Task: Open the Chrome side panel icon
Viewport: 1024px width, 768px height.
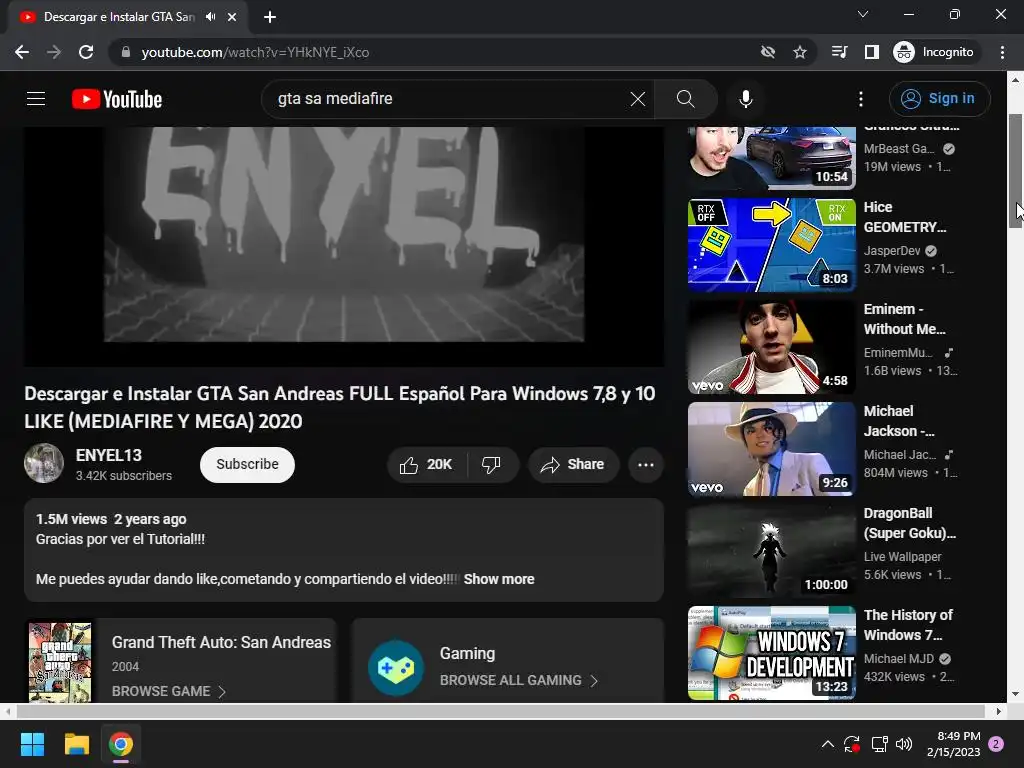Action: coord(872,52)
